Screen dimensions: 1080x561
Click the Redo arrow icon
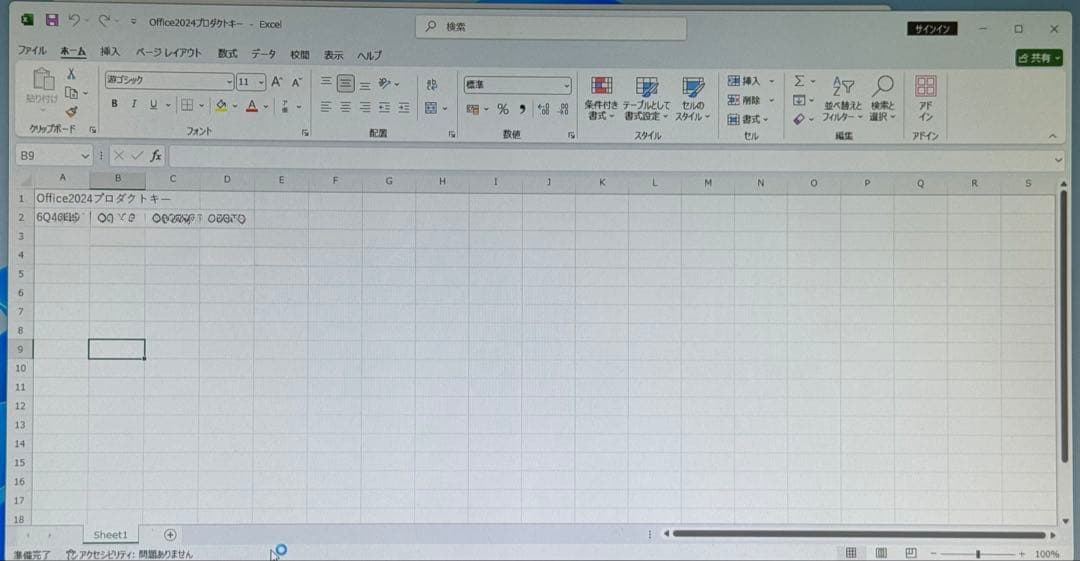click(x=104, y=21)
